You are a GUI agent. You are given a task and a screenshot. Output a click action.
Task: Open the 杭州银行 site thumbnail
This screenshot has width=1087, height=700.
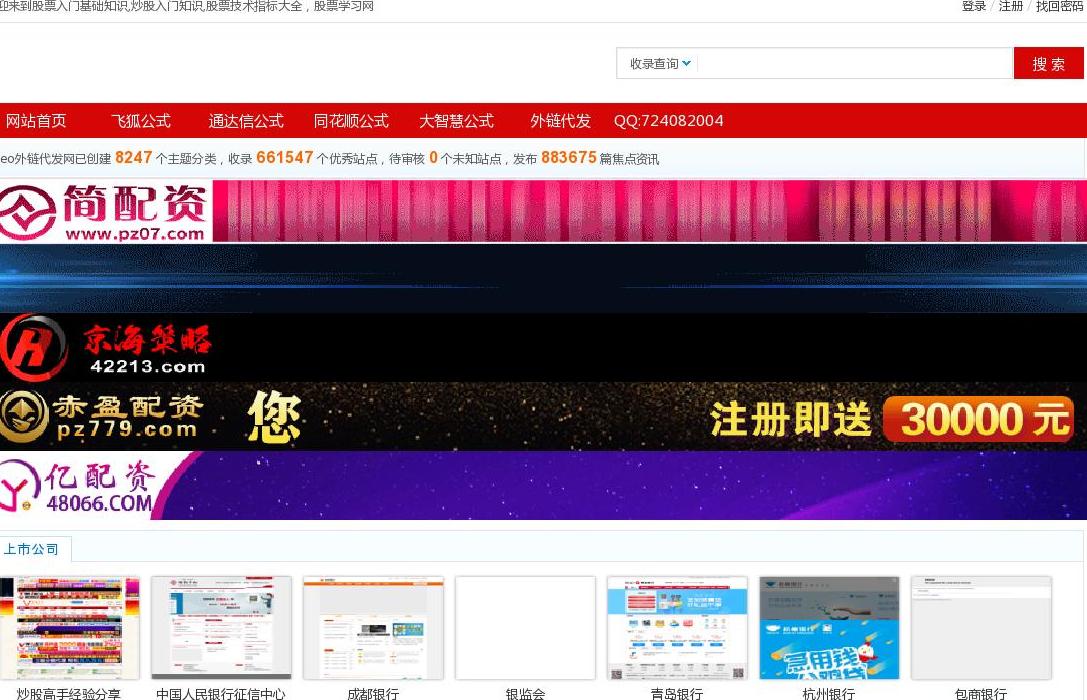pos(829,628)
